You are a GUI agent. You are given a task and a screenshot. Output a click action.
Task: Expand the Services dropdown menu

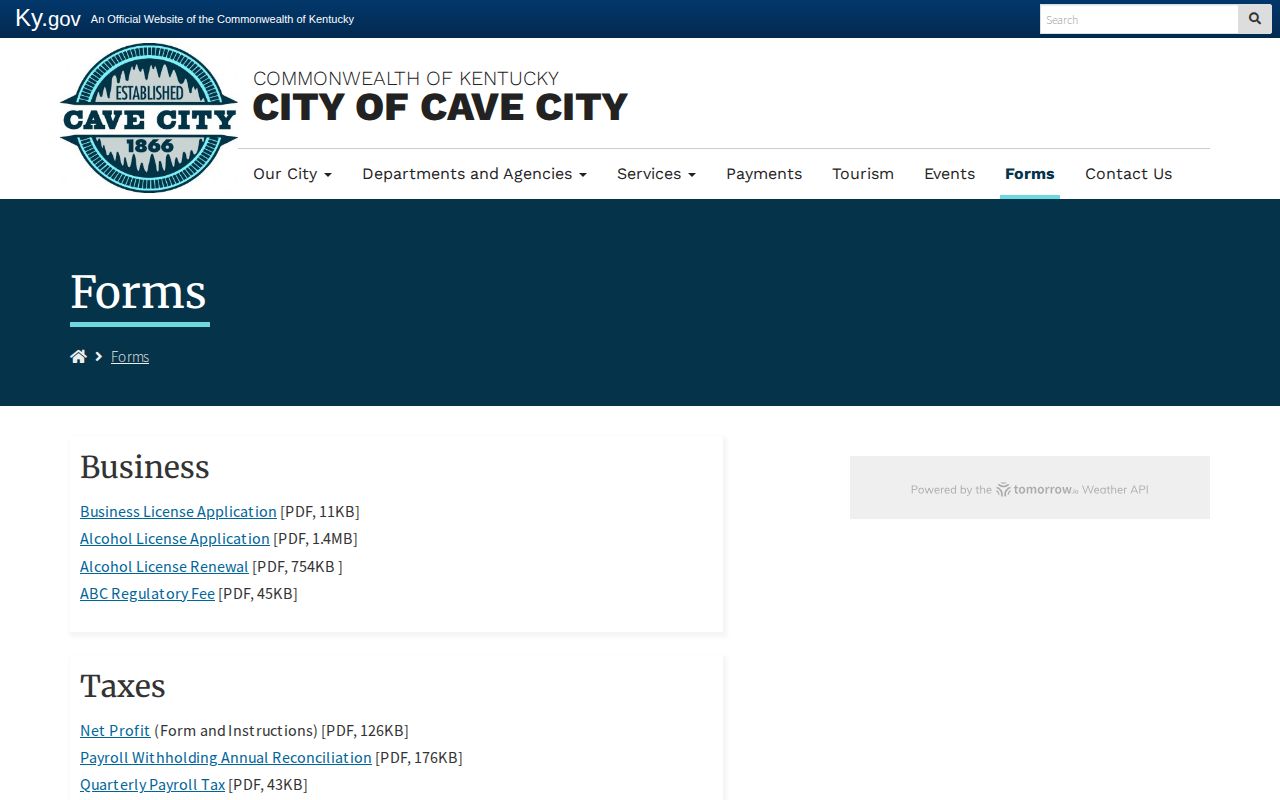[x=656, y=174]
